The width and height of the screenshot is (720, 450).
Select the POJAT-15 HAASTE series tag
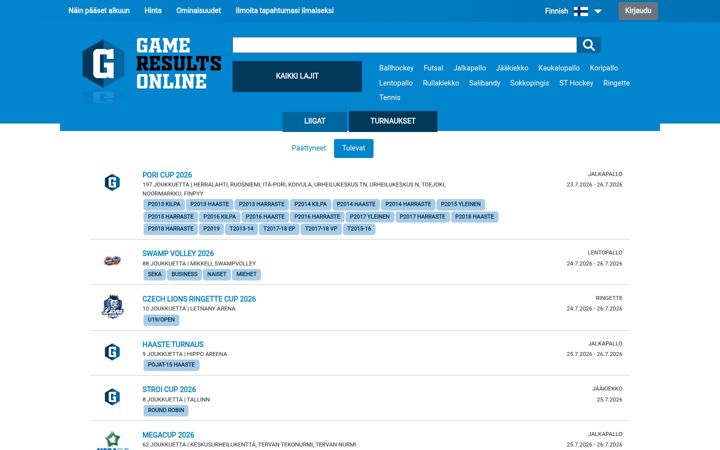(x=171, y=365)
